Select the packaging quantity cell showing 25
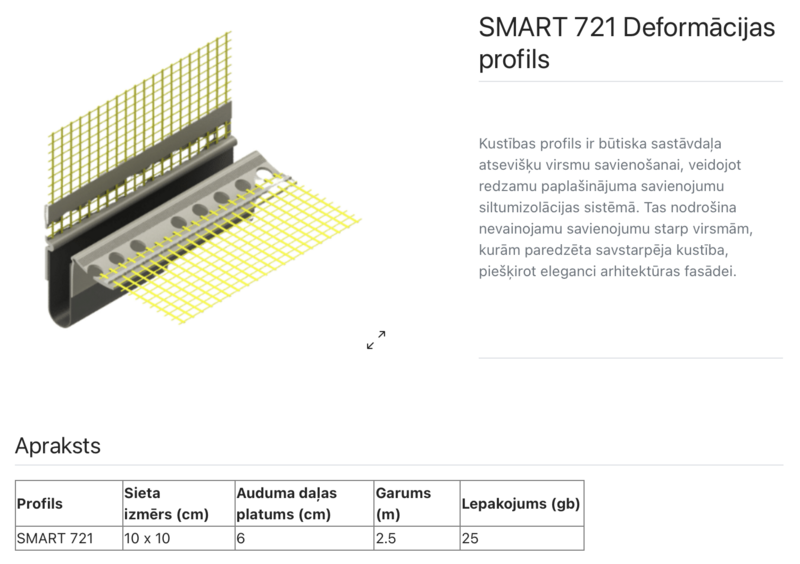Image resolution: width=800 pixels, height=564 pixels. [471, 539]
